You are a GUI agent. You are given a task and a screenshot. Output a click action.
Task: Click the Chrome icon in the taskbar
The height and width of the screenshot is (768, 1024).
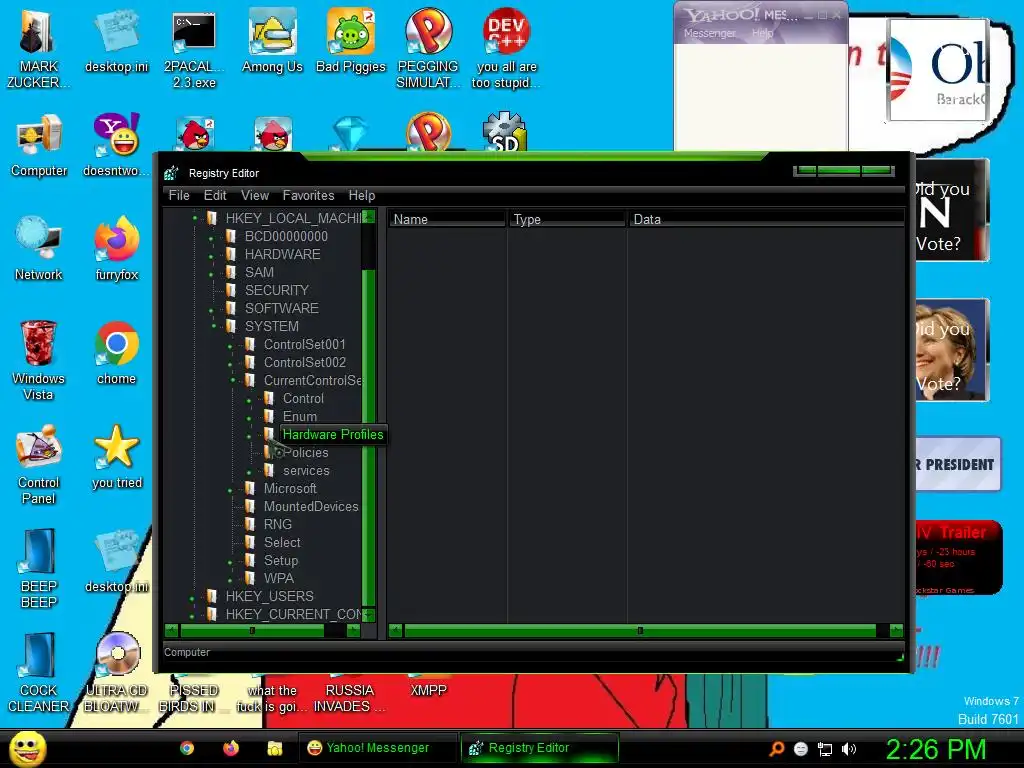point(187,748)
